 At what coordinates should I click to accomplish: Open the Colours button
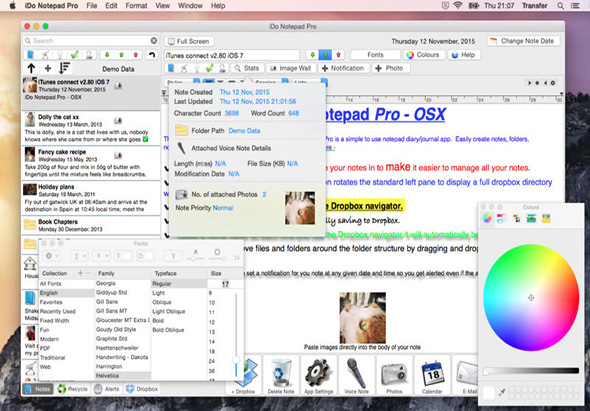coord(423,55)
